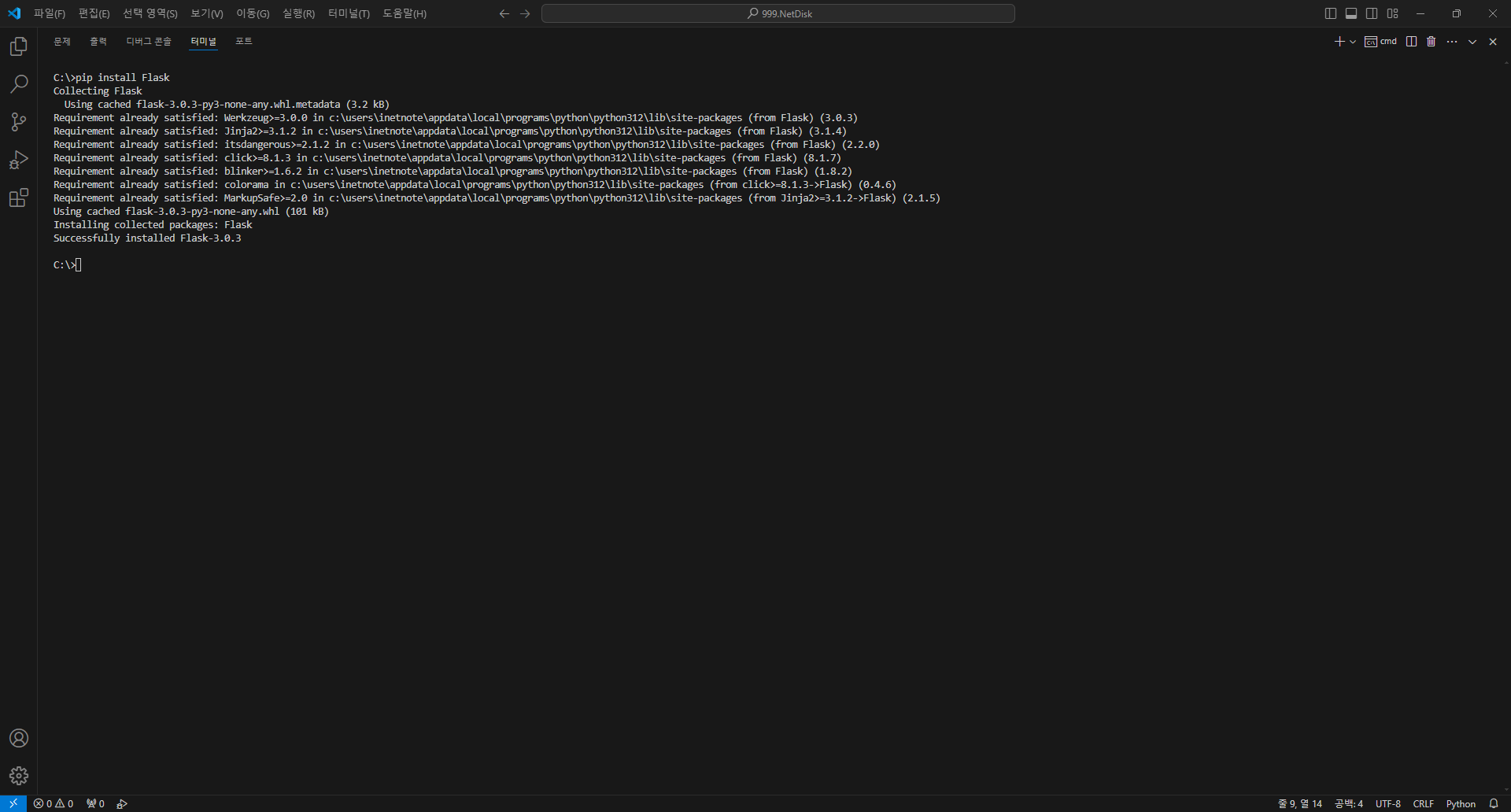1511x812 pixels.
Task: Open the 보기(V) menu
Action: (x=207, y=13)
